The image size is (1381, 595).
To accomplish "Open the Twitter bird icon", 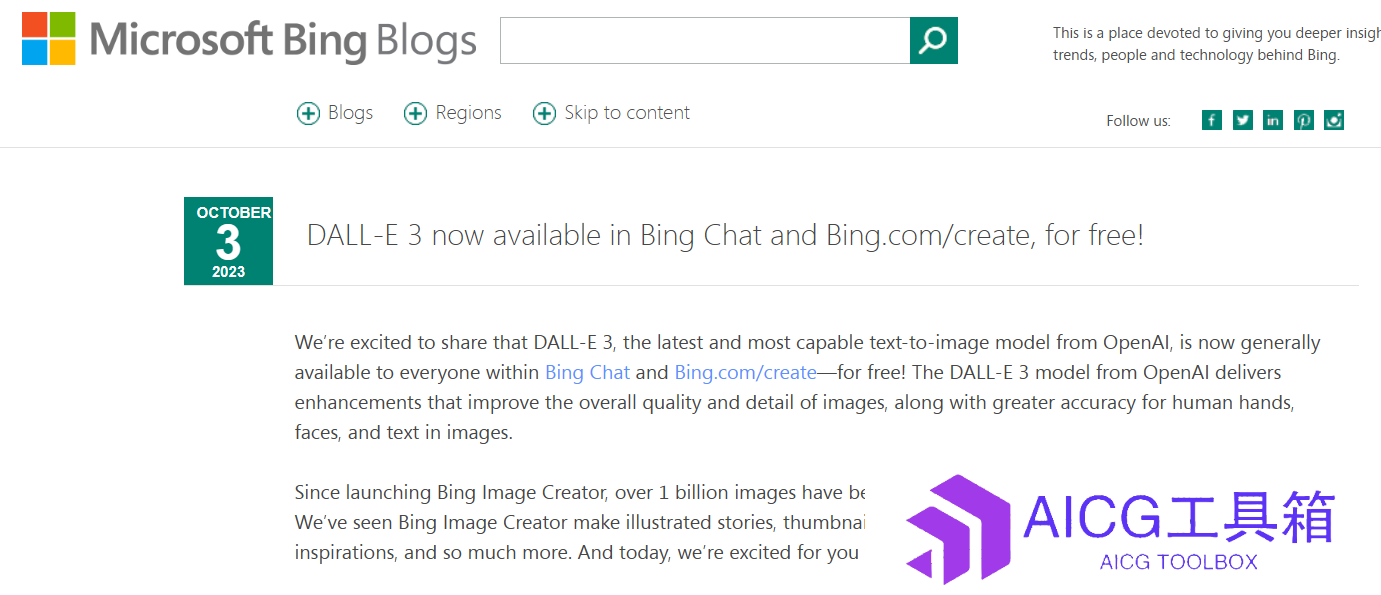I will coord(1243,120).
